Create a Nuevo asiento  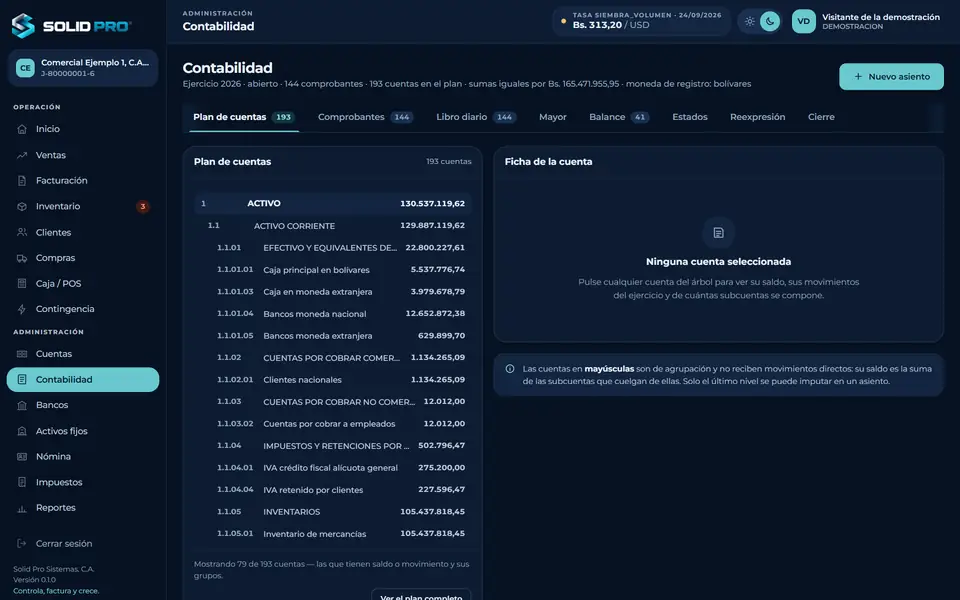891,77
